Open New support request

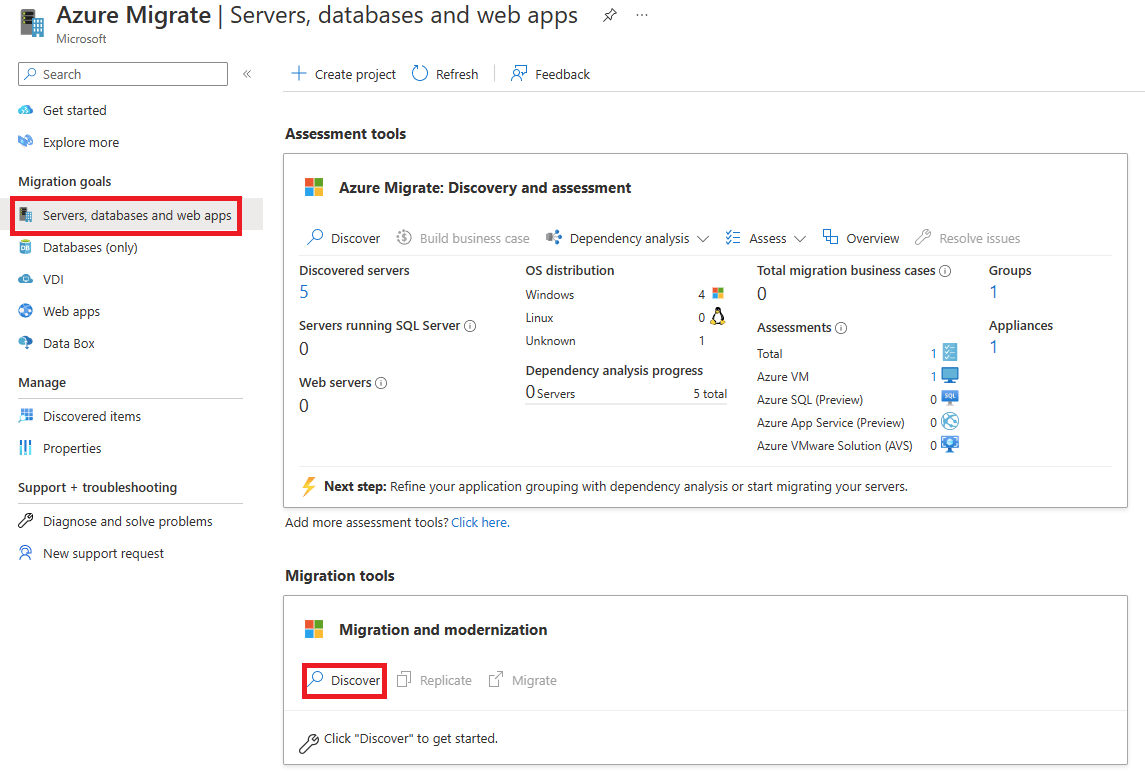[104, 553]
